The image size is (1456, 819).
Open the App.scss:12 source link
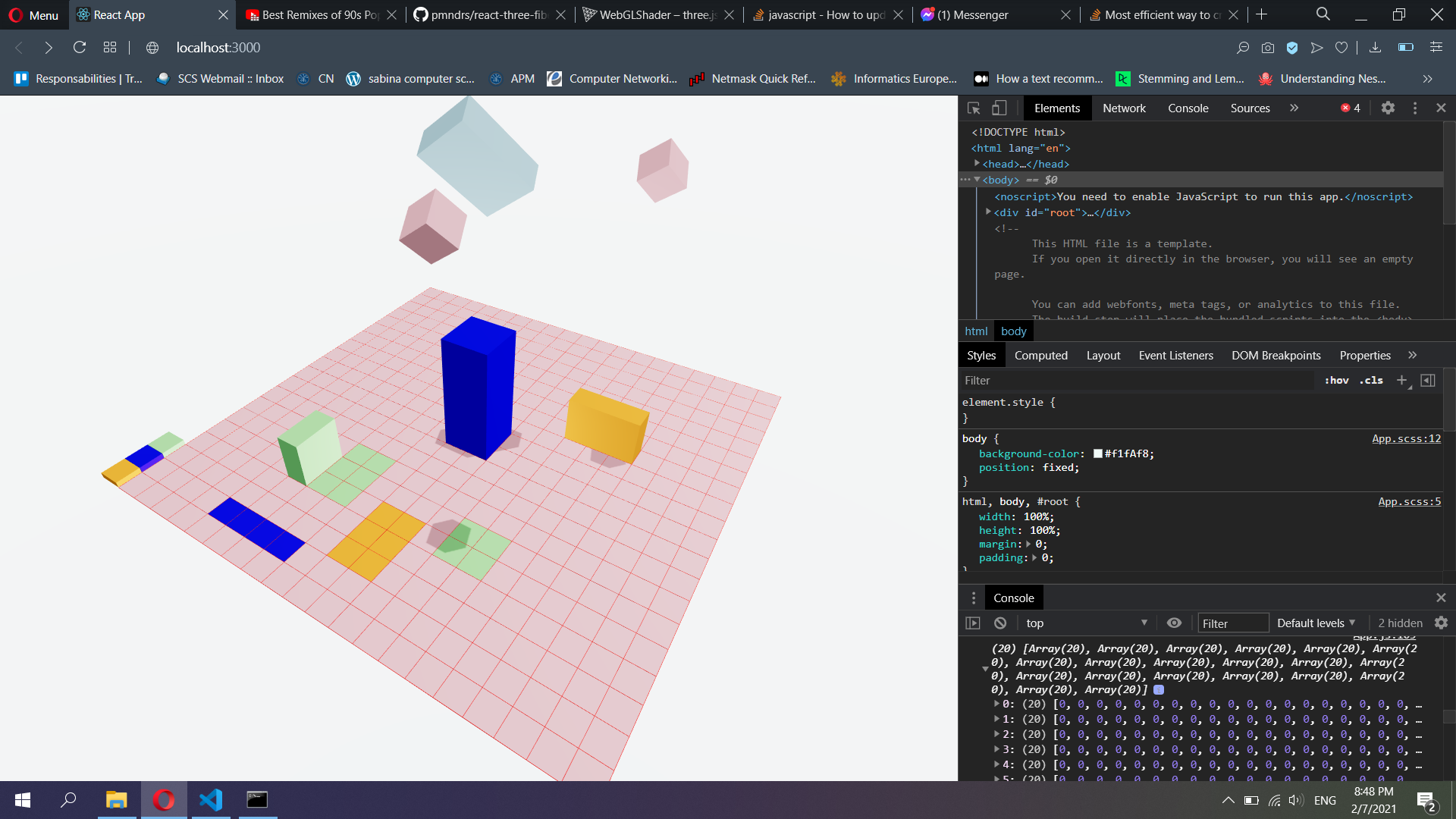click(x=1406, y=439)
